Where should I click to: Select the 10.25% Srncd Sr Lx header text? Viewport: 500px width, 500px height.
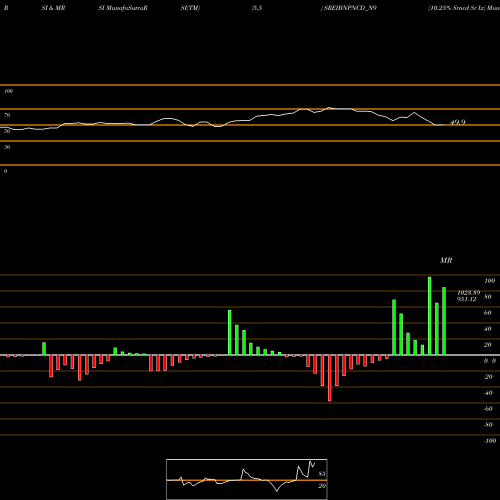(x=457, y=8)
